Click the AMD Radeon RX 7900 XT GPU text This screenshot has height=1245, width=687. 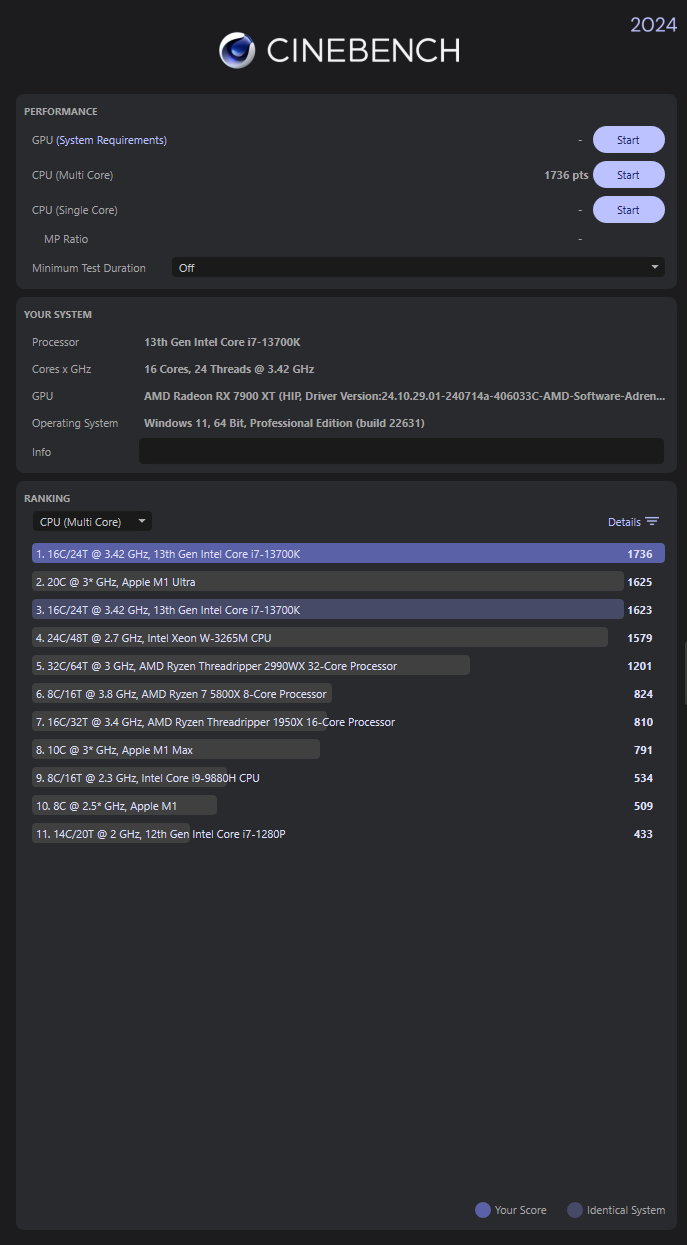404,396
